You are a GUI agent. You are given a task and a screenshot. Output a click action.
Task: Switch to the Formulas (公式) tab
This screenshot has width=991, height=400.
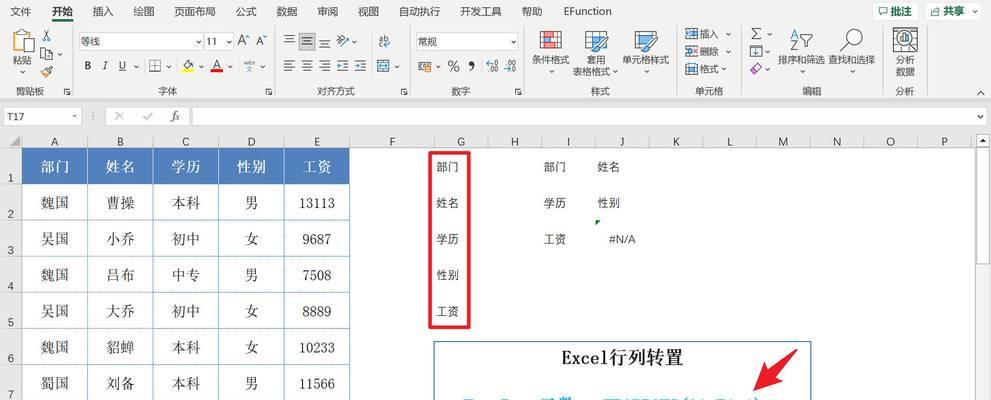pyautogui.click(x=246, y=11)
